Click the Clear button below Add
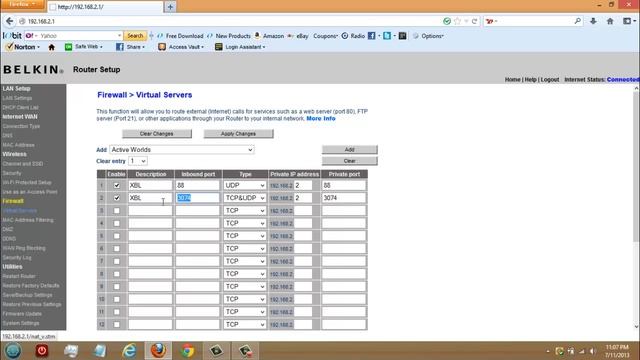The image size is (640, 360). tap(349, 161)
